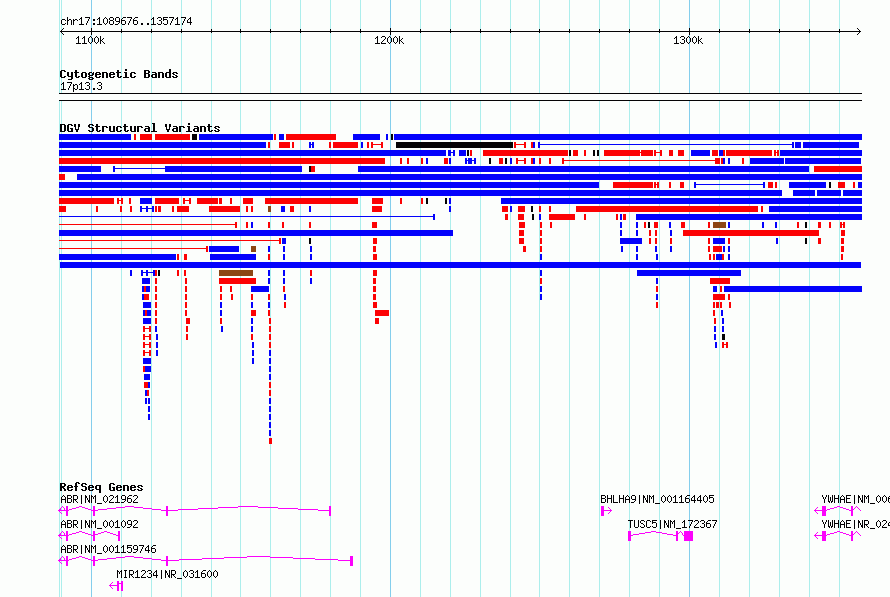Open the RefSeq Genes track title
The width and height of the screenshot is (890, 597).
(101, 487)
